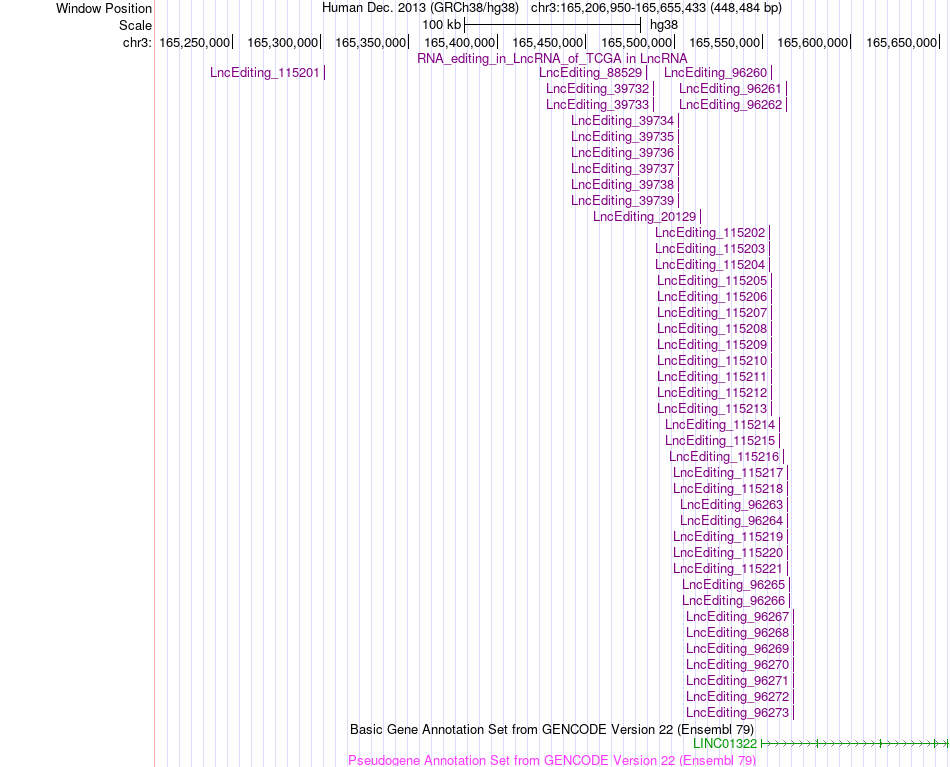Open the LINC01322 gene annotation
The image size is (950, 767).
click(x=725, y=743)
